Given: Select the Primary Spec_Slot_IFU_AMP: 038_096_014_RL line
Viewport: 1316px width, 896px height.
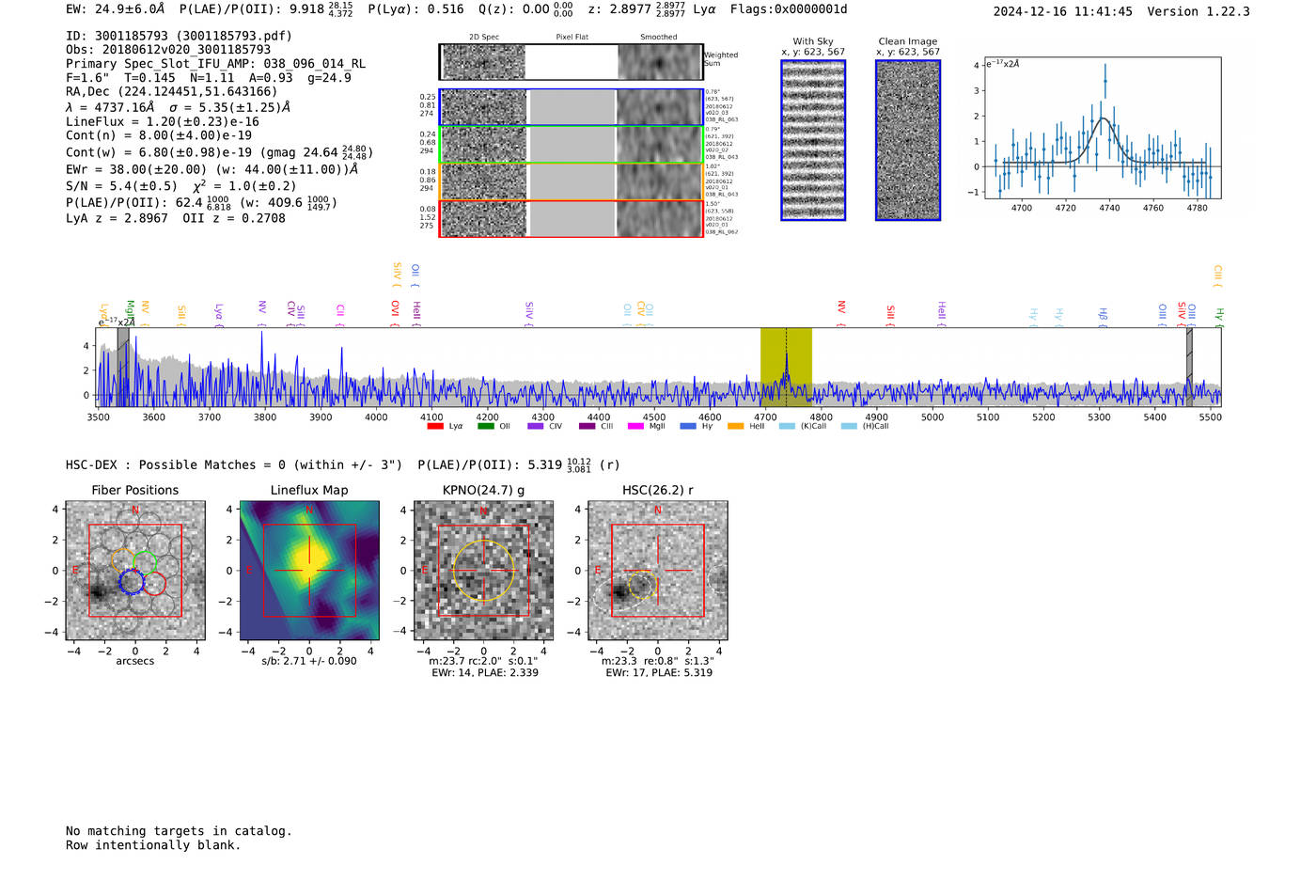Looking at the screenshot, I should [x=215, y=64].
